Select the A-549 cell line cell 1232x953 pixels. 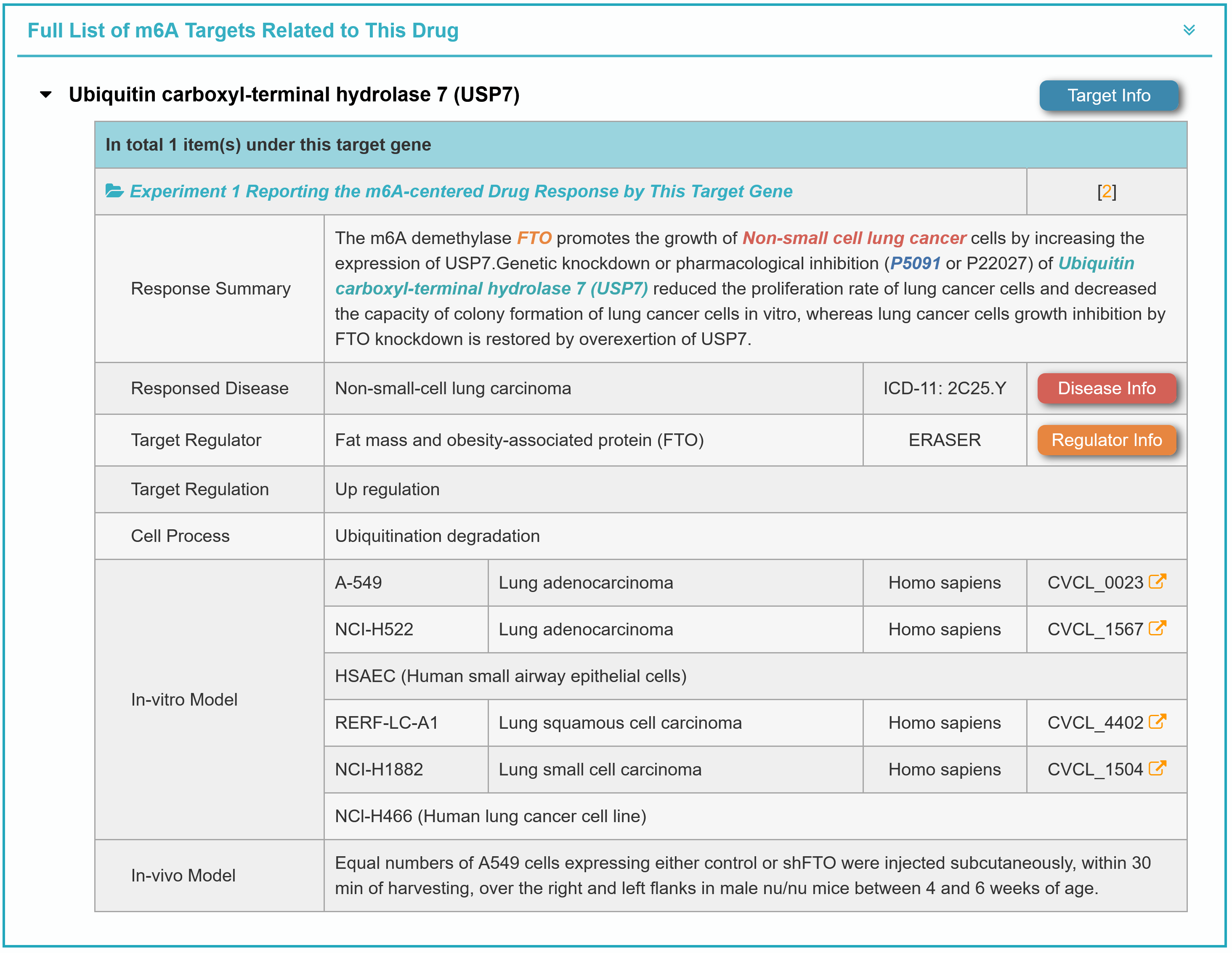pyautogui.click(x=358, y=583)
